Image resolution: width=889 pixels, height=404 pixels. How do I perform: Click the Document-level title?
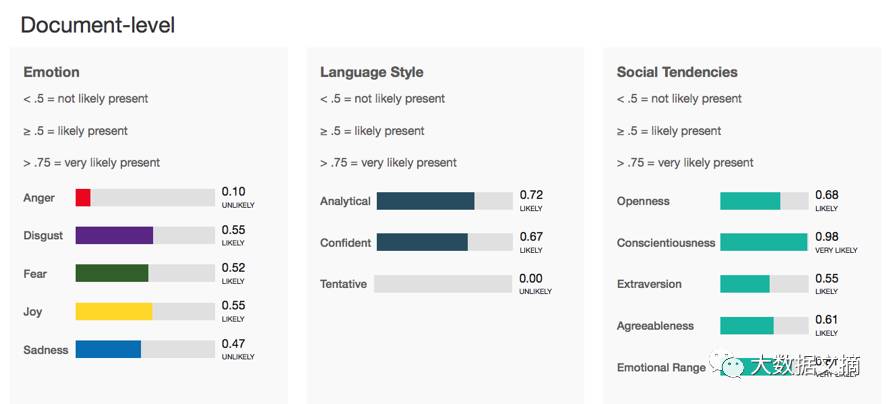[x=98, y=25]
